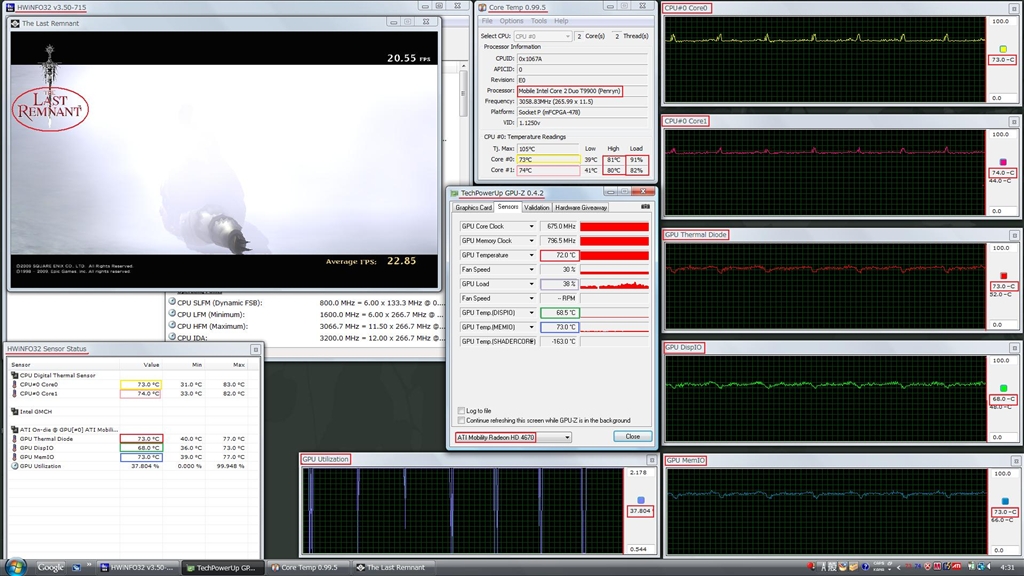Click the thermometer icon beside GPU Thermal Diode
This screenshot has width=1024, height=576.
pos(14,439)
